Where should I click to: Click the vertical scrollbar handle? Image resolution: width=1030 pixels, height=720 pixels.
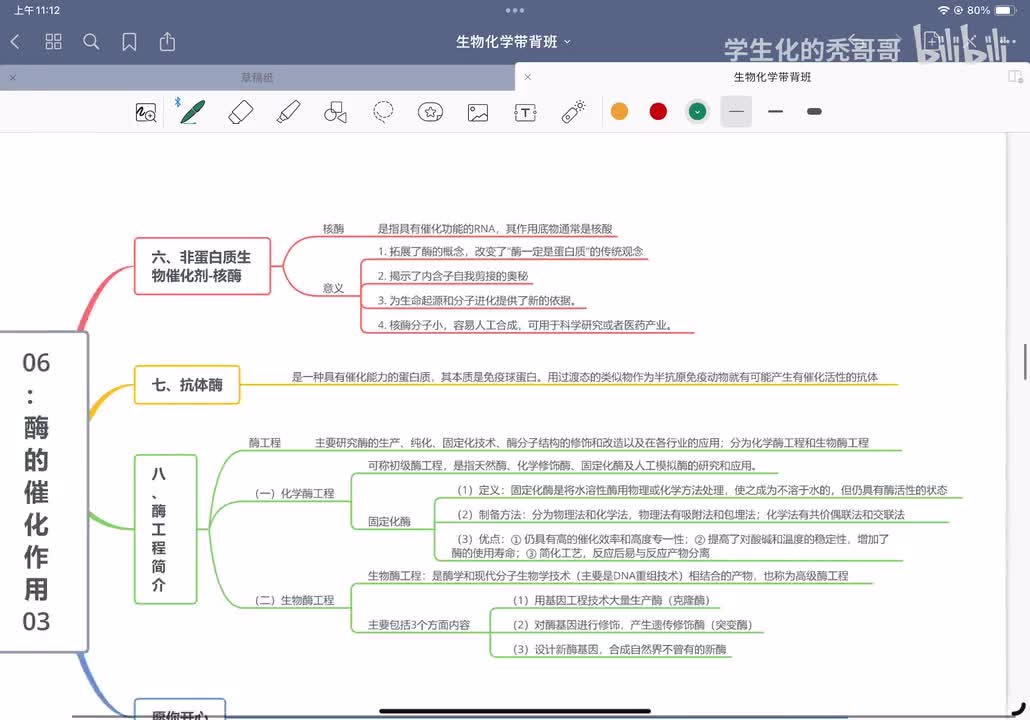(x=1025, y=362)
